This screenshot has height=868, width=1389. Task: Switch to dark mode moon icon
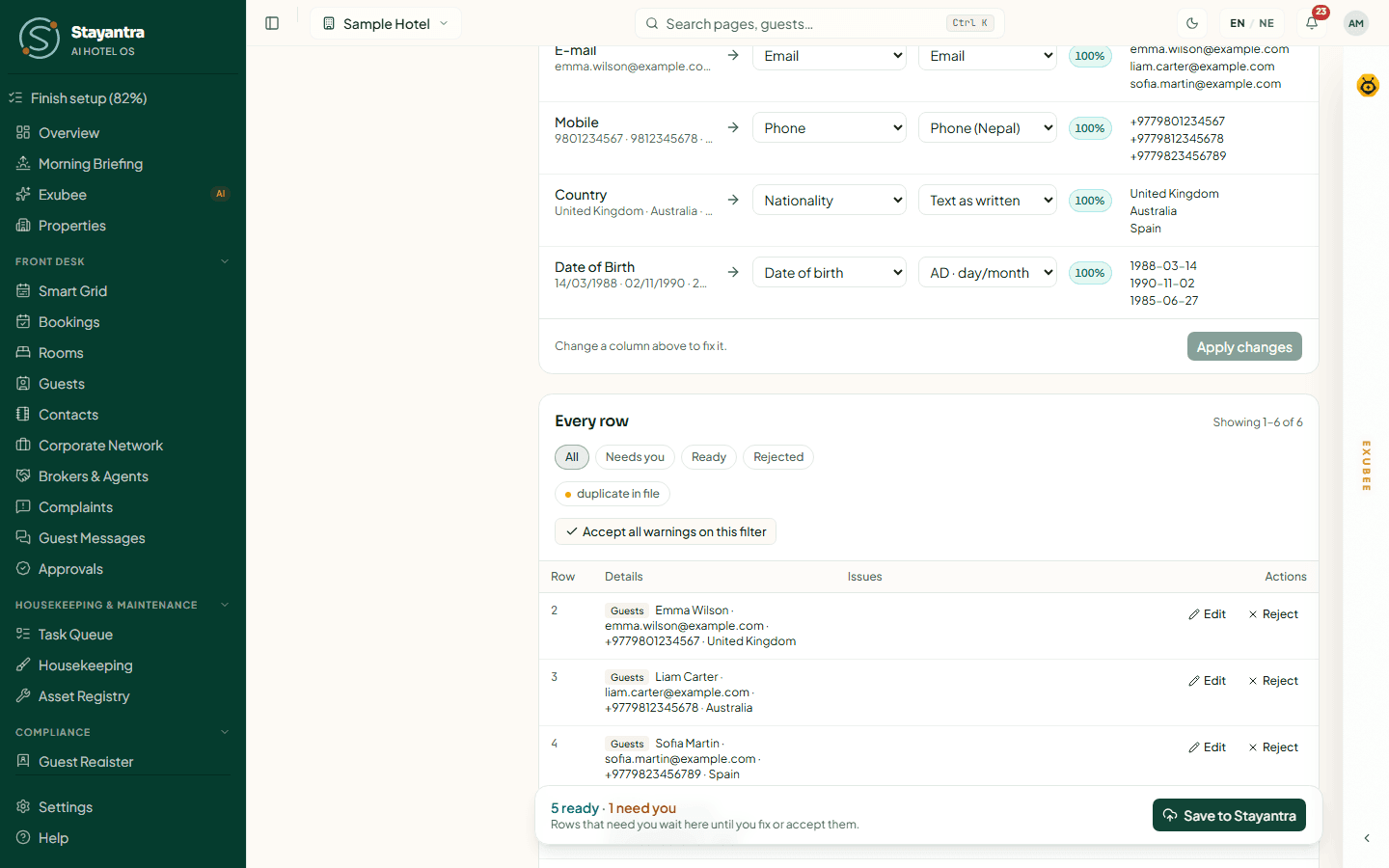pyautogui.click(x=1192, y=23)
